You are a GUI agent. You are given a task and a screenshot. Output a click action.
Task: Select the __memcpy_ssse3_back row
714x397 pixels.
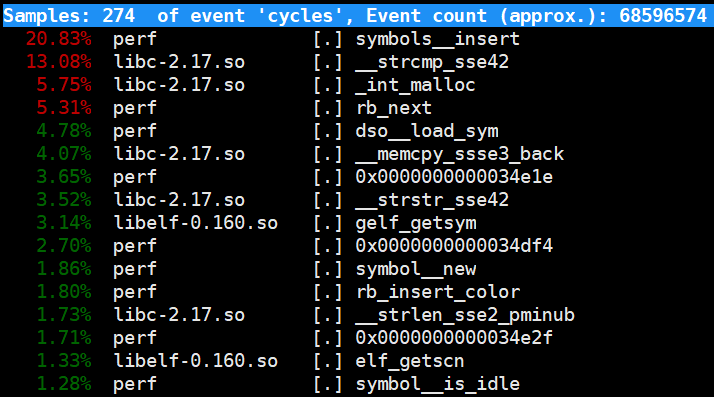[x=357, y=154]
